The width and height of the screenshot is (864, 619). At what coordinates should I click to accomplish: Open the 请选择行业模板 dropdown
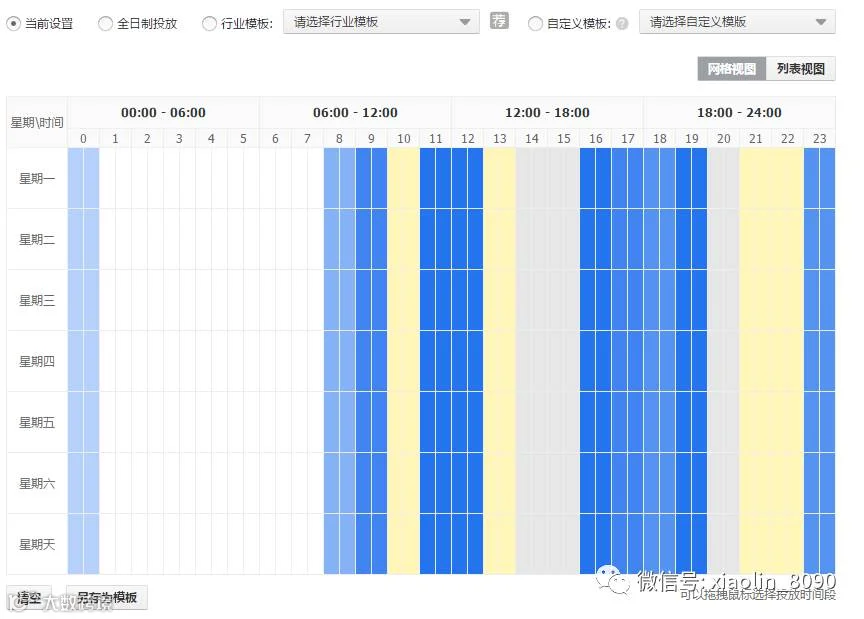coord(381,22)
